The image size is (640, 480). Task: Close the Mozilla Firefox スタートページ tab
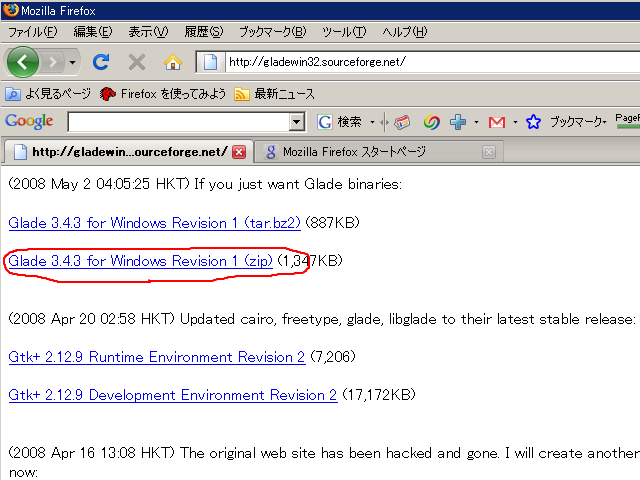489,152
